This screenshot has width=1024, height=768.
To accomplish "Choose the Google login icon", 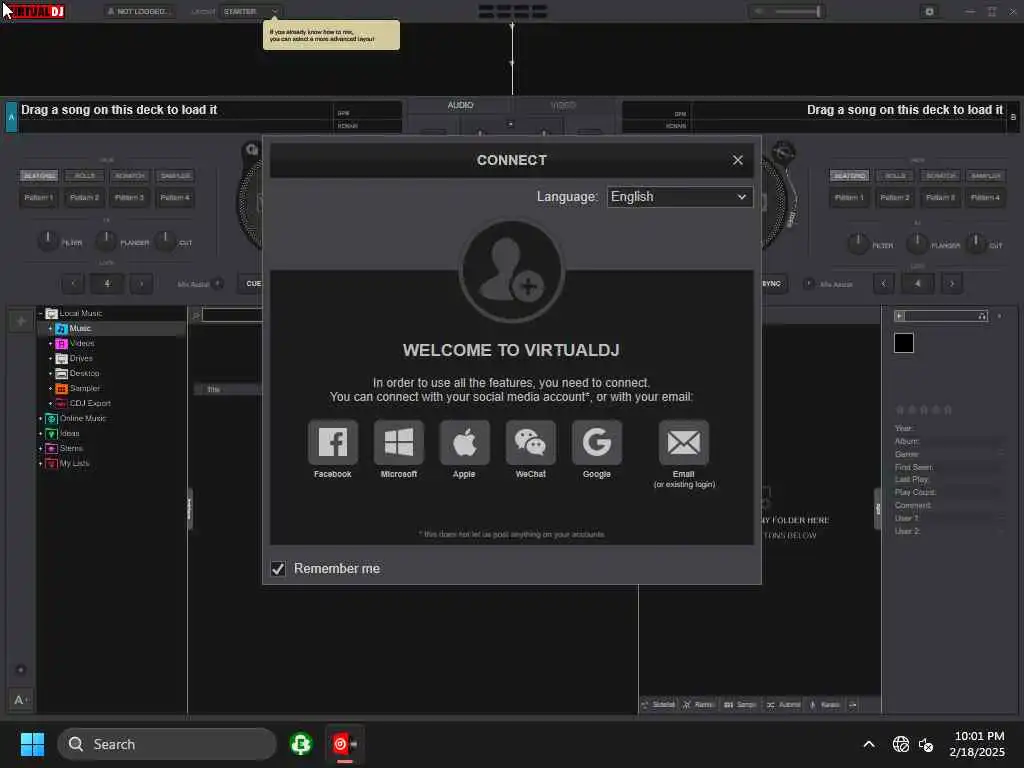I will tap(596, 442).
